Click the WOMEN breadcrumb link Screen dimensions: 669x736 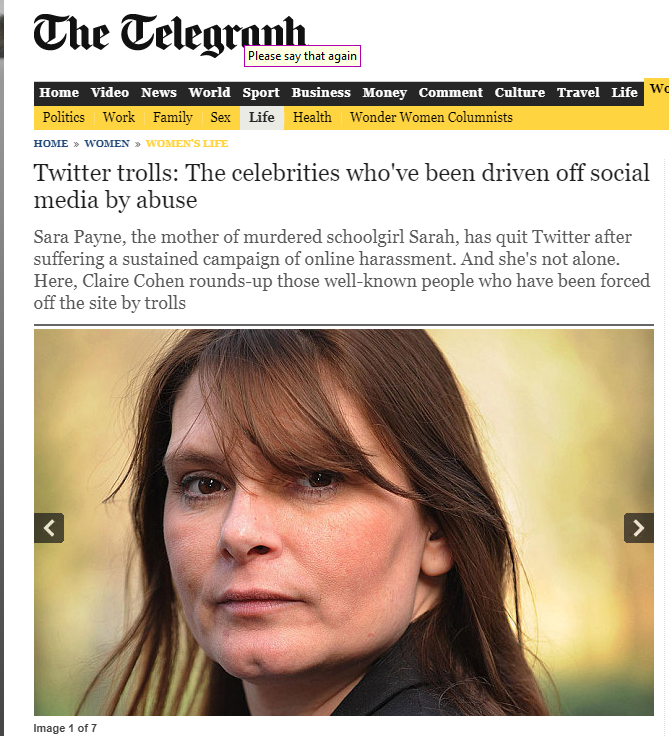[x=107, y=144]
